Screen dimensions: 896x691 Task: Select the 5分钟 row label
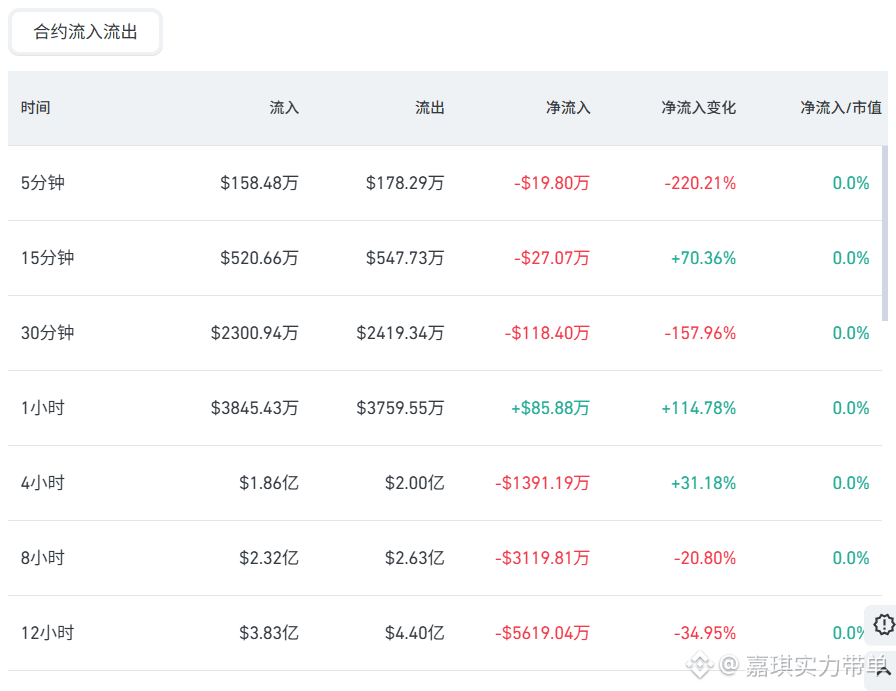pos(43,183)
